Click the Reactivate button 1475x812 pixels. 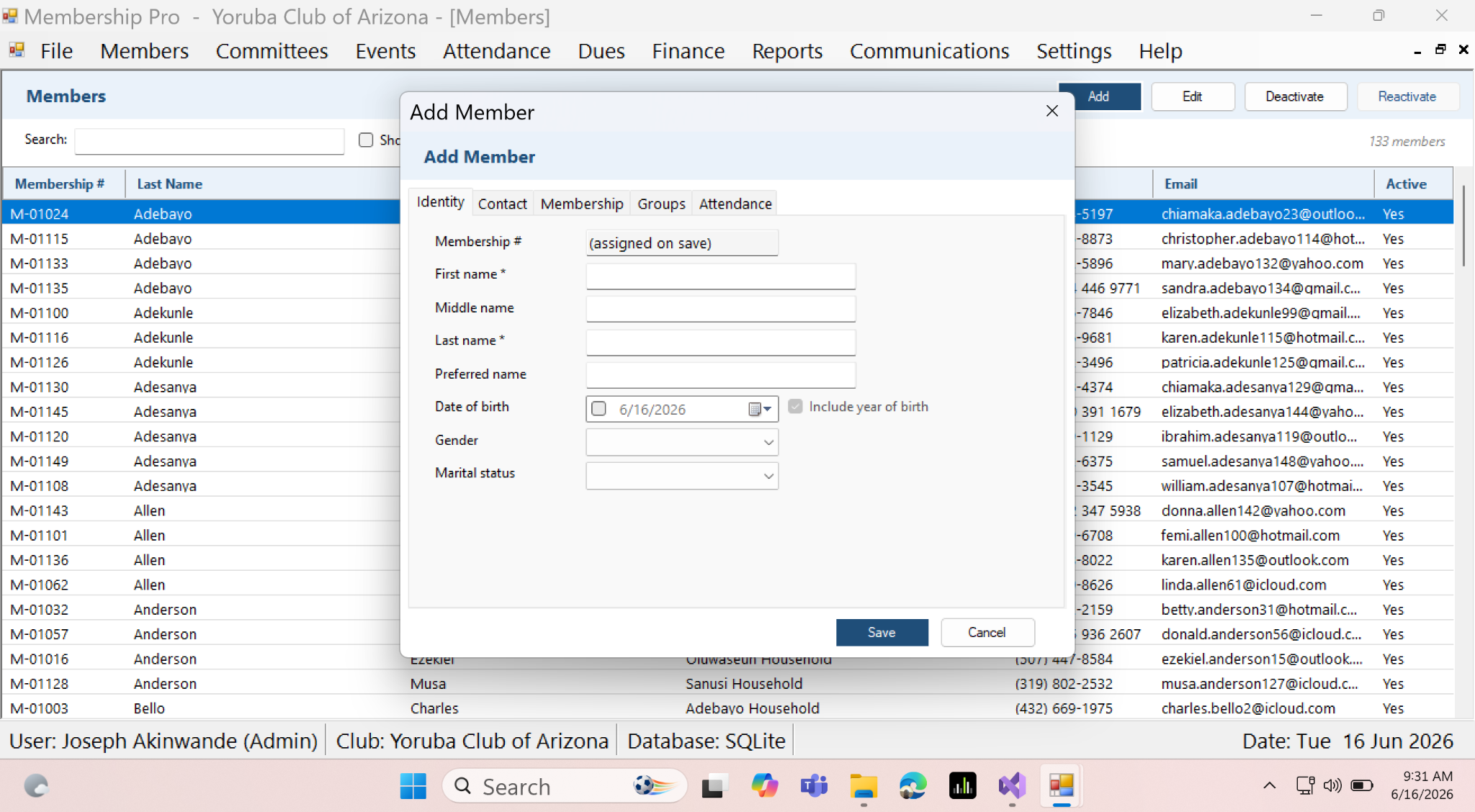point(1407,96)
